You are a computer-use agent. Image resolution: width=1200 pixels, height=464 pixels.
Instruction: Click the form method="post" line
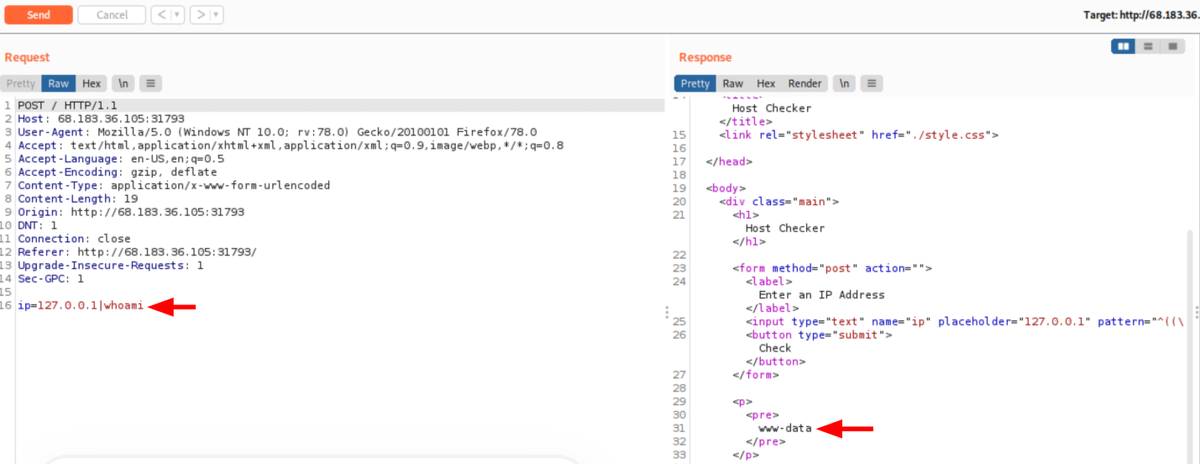(832, 268)
